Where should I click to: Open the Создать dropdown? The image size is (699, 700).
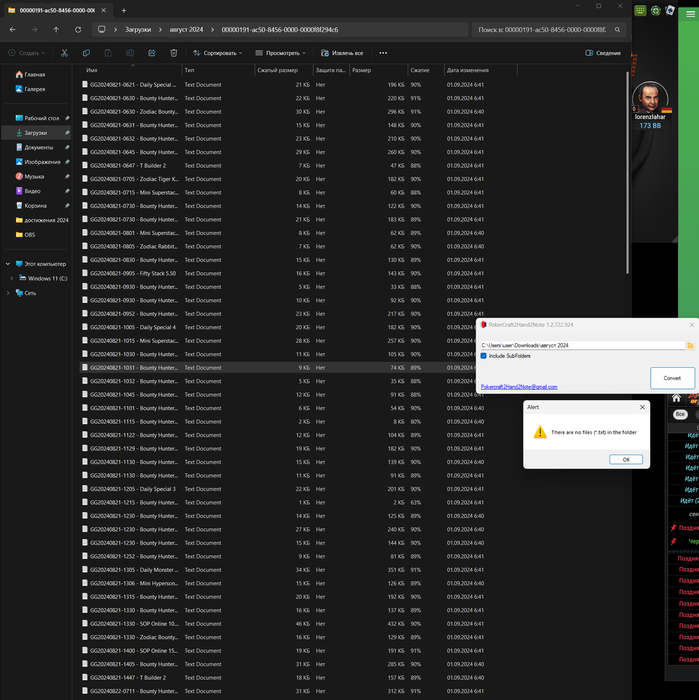[27, 53]
